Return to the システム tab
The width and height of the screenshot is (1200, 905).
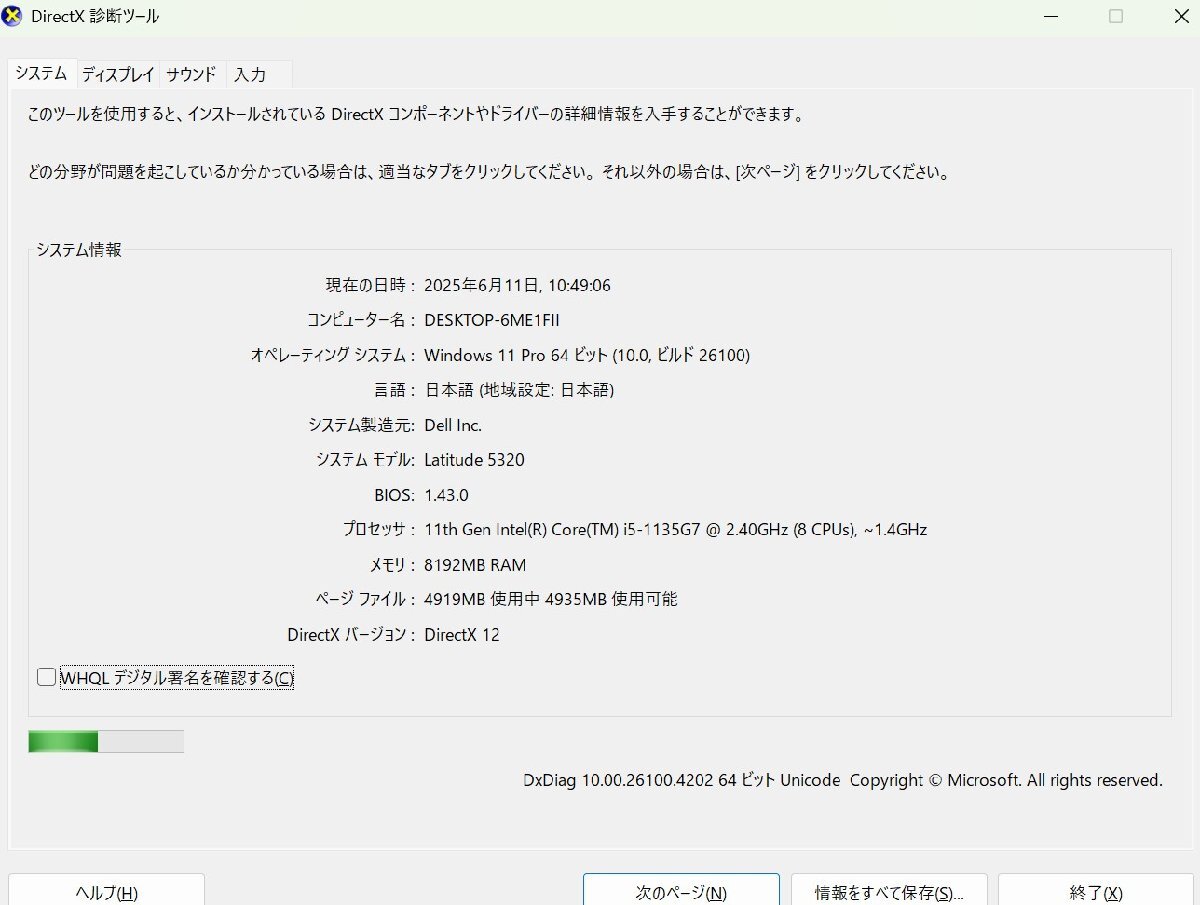pos(41,72)
